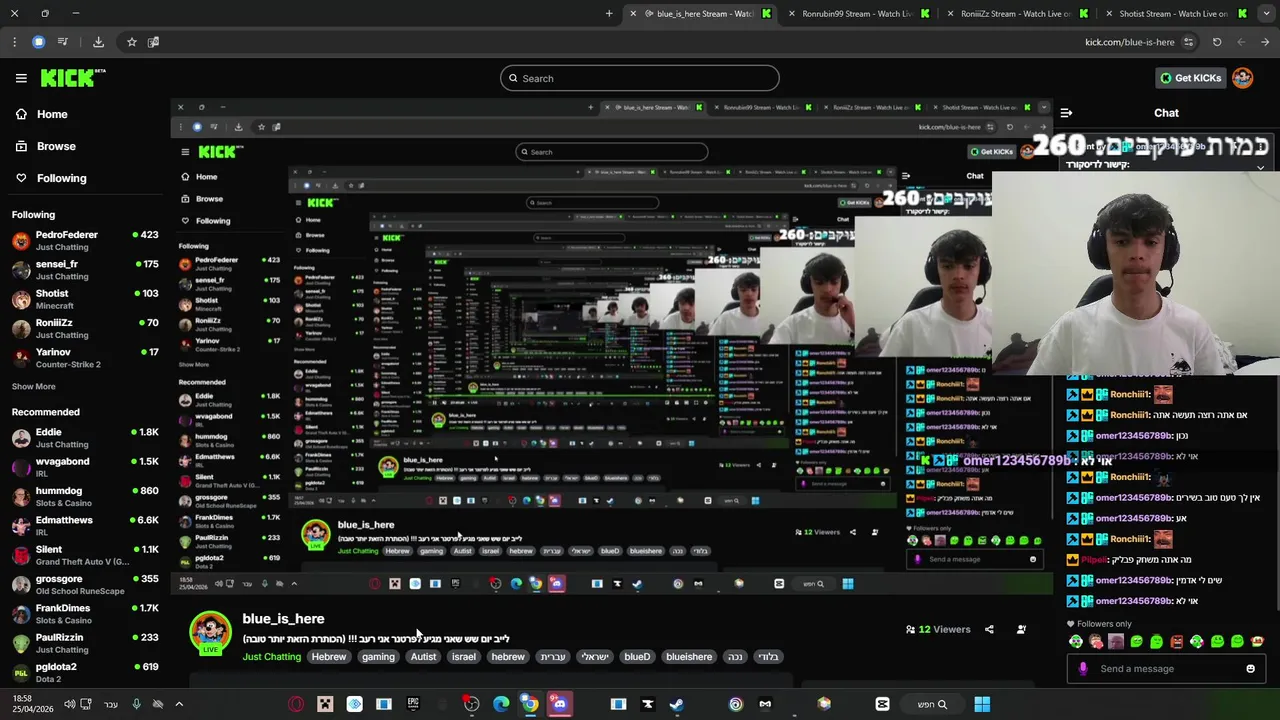The image size is (1280, 720).
Task: Toggle system volume speaker icon
Action: (x=69, y=704)
